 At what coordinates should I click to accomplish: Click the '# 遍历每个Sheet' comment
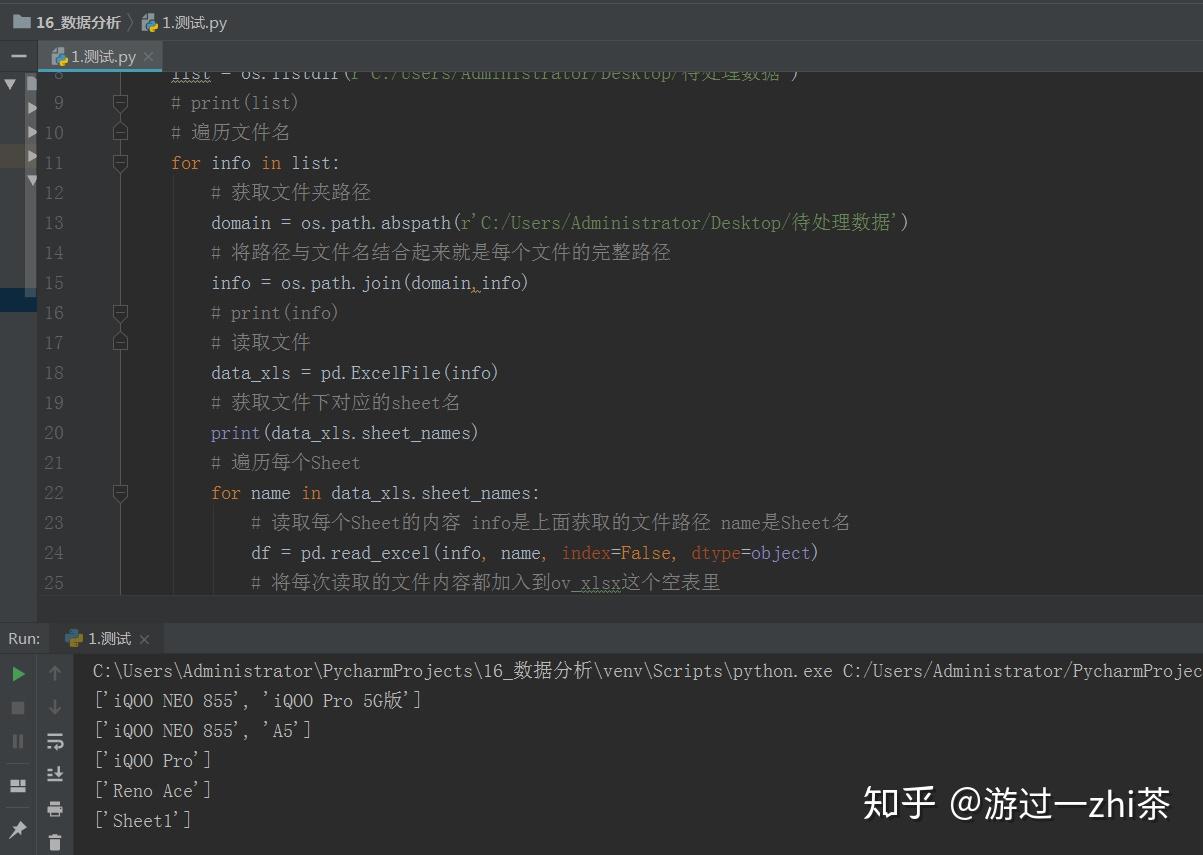286,462
